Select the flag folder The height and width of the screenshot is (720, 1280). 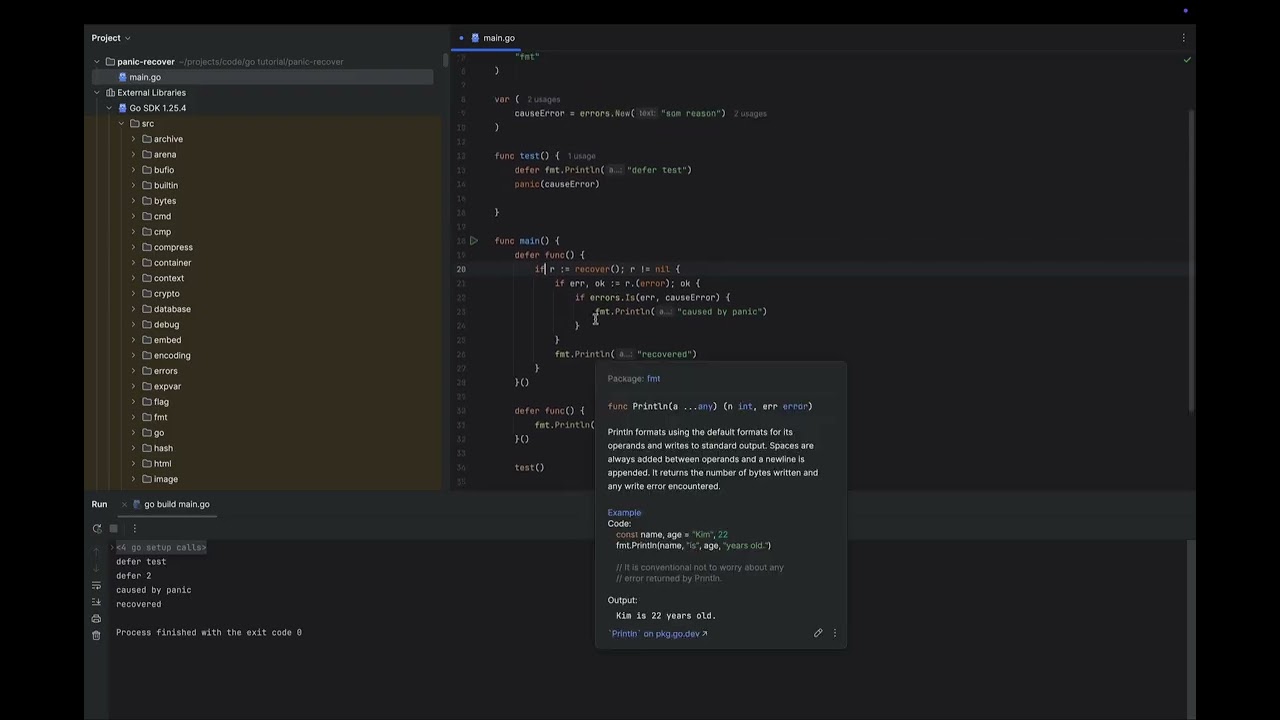click(161, 402)
